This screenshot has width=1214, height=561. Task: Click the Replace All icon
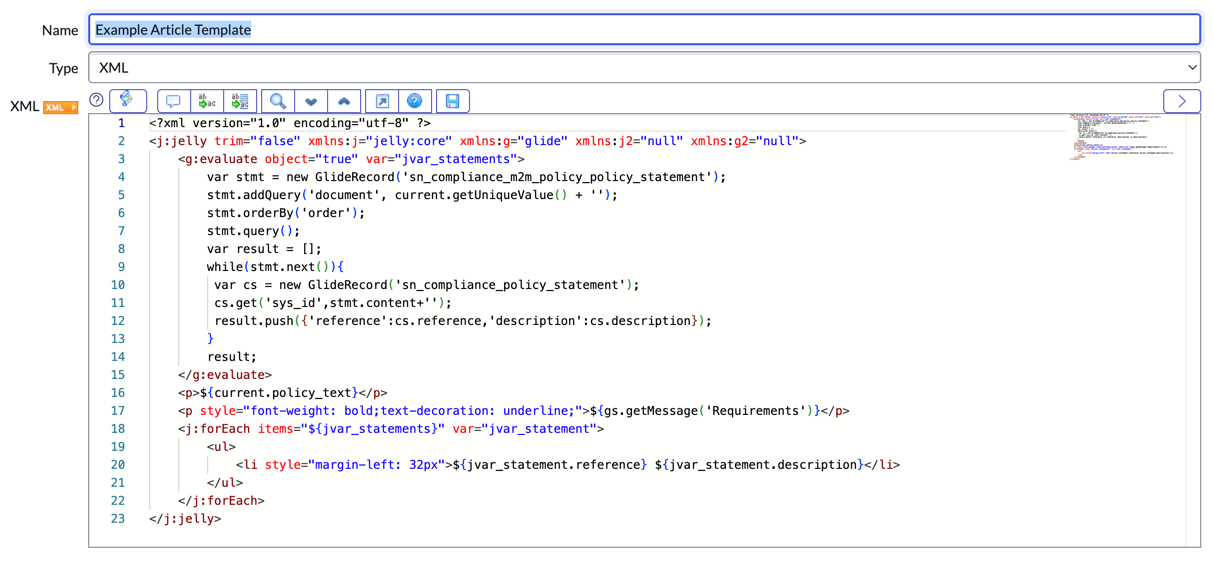tap(240, 101)
